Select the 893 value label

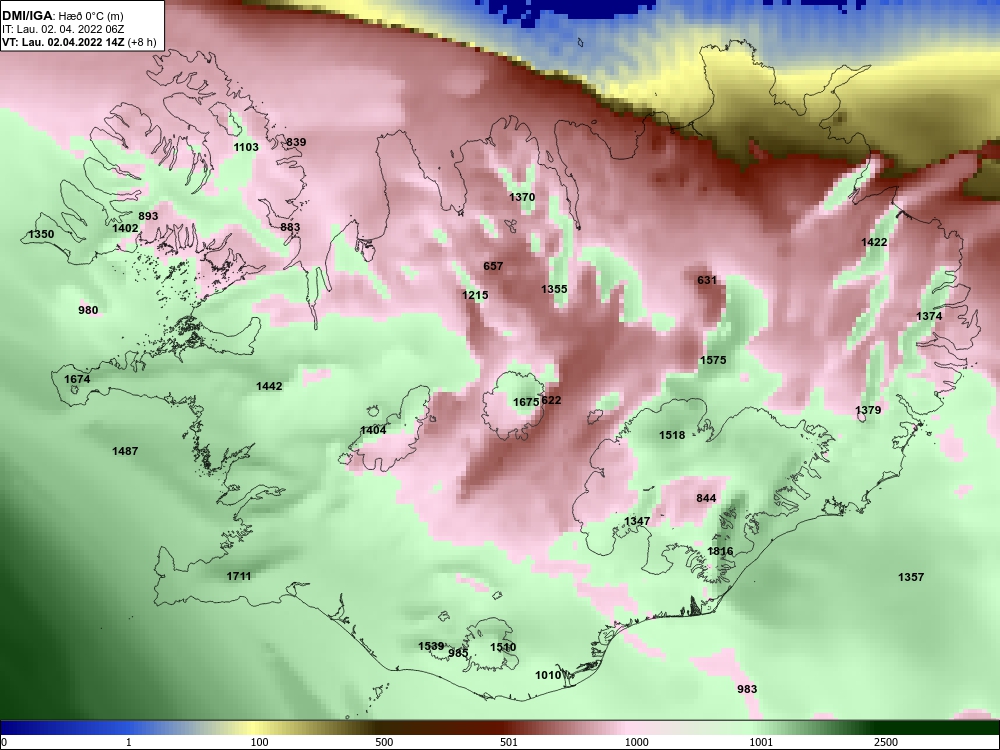pyautogui.click(x=148, y=216)
